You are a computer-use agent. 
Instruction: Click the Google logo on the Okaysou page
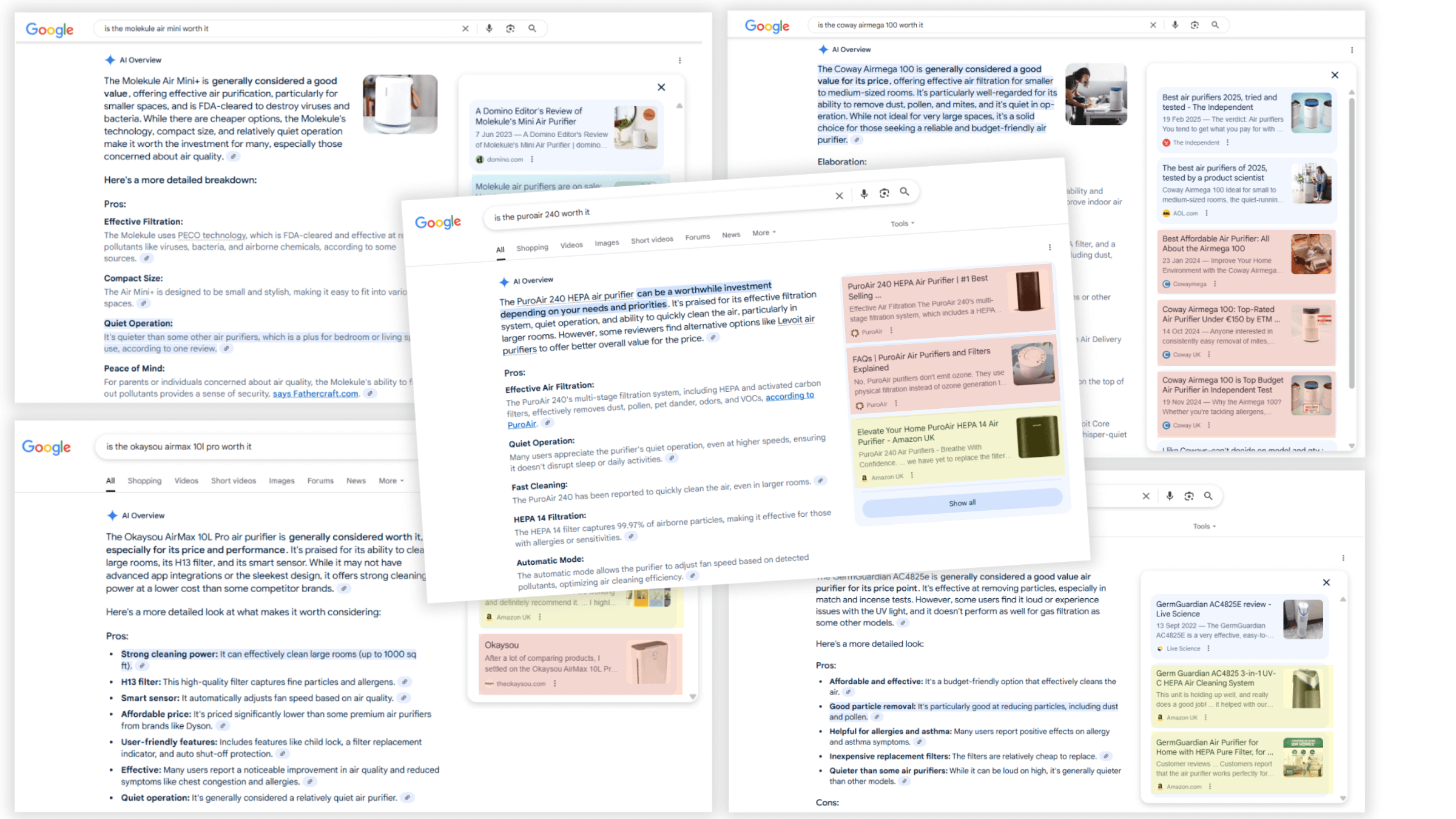click(x=46, y=447)
